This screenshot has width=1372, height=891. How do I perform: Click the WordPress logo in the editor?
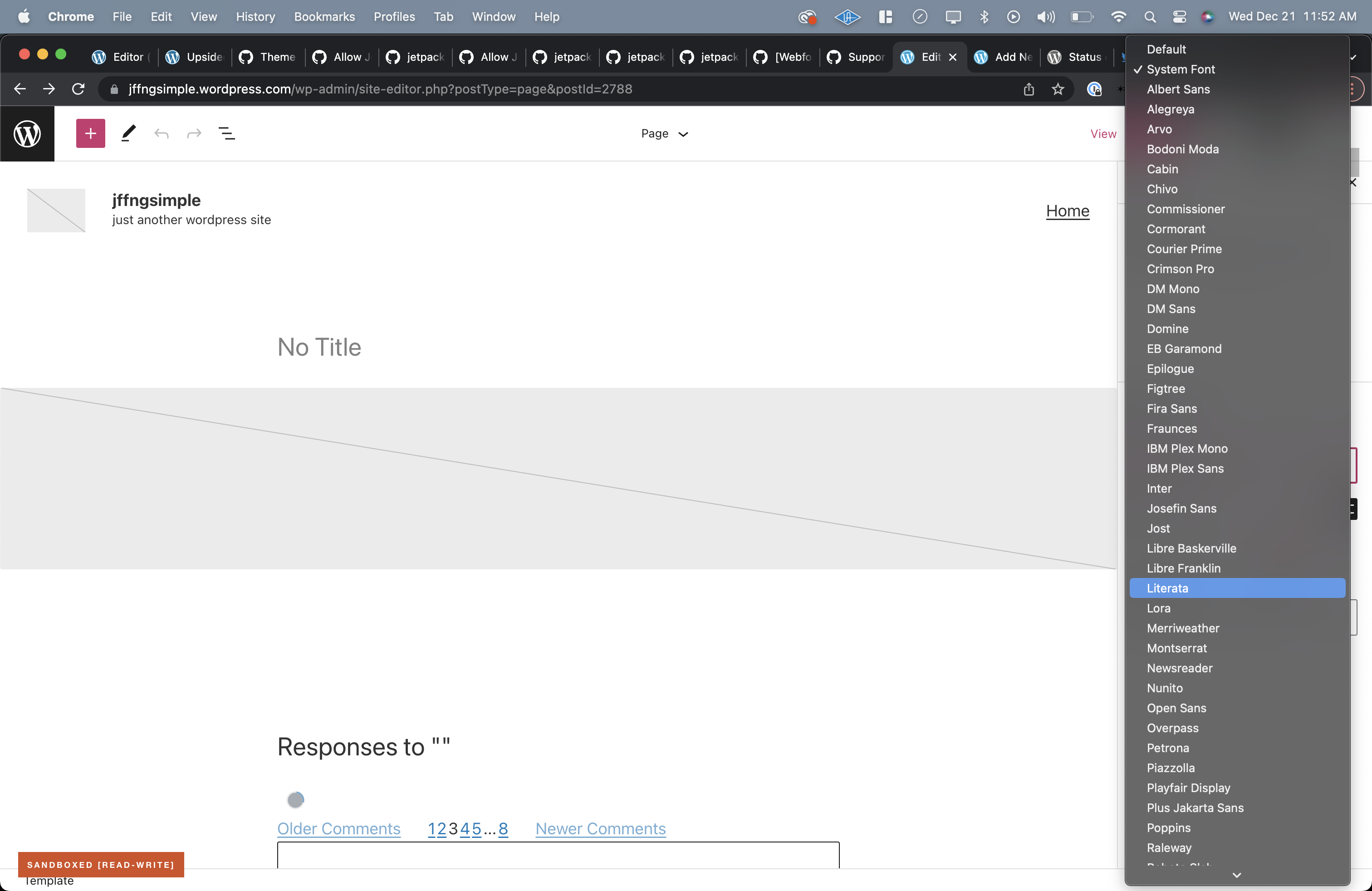point(27,134)
